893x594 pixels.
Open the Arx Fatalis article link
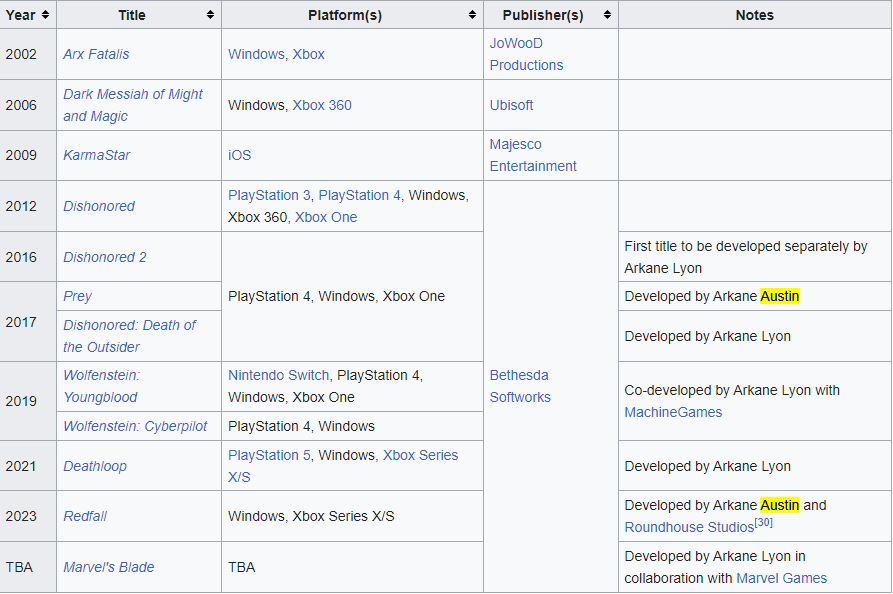tap(96, 54)
